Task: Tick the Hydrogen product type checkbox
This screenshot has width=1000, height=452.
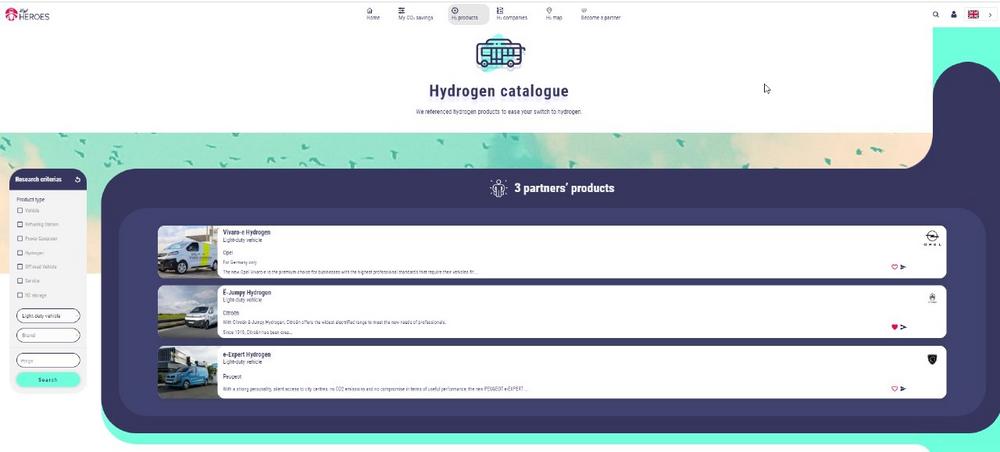Action: click(x=21, y=253)
